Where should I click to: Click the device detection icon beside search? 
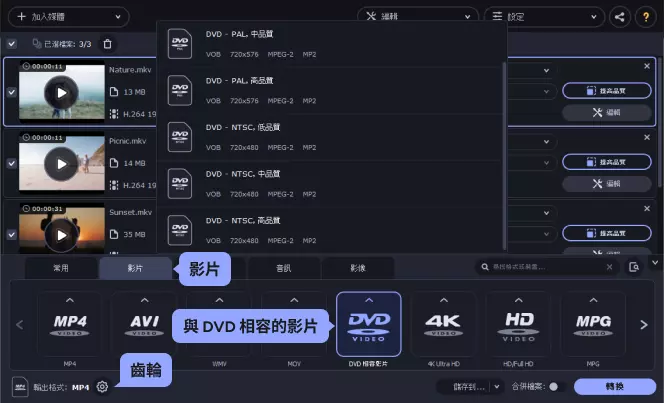click(634, 267)
